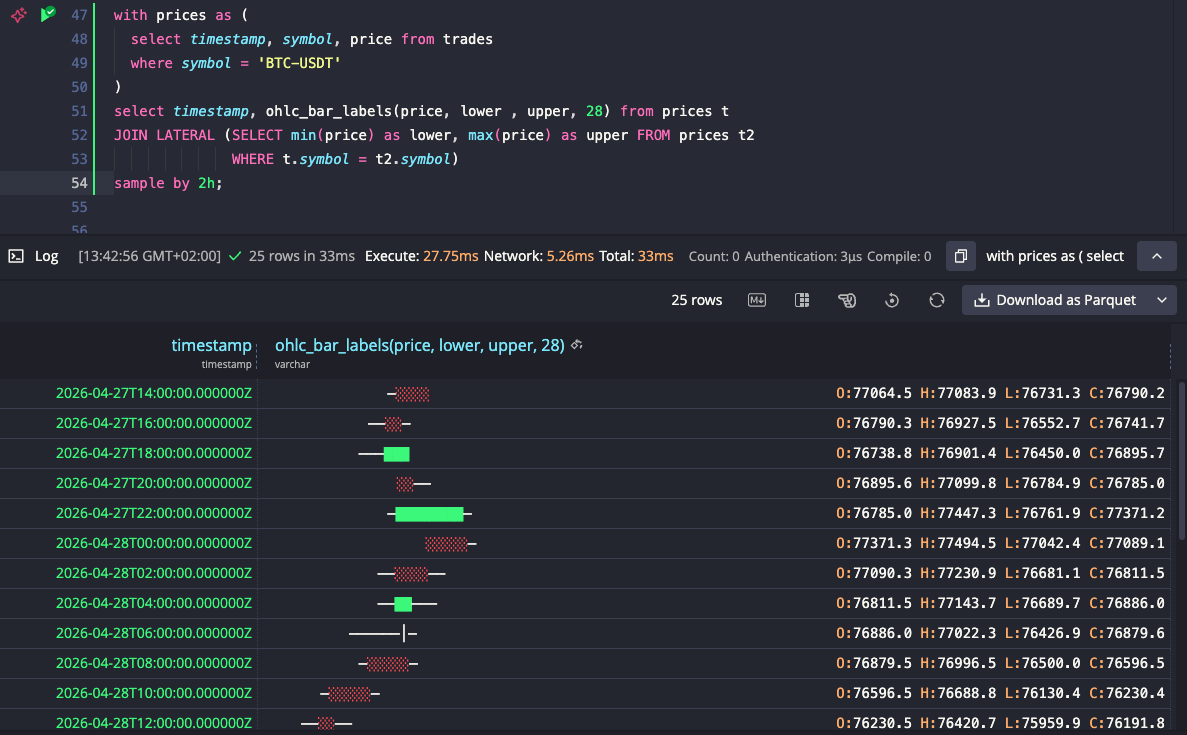Viewport: 1187px width, 735px height.
Task: Place cursor on line 54 sample by 2h
Action: (x=168, y=182)
